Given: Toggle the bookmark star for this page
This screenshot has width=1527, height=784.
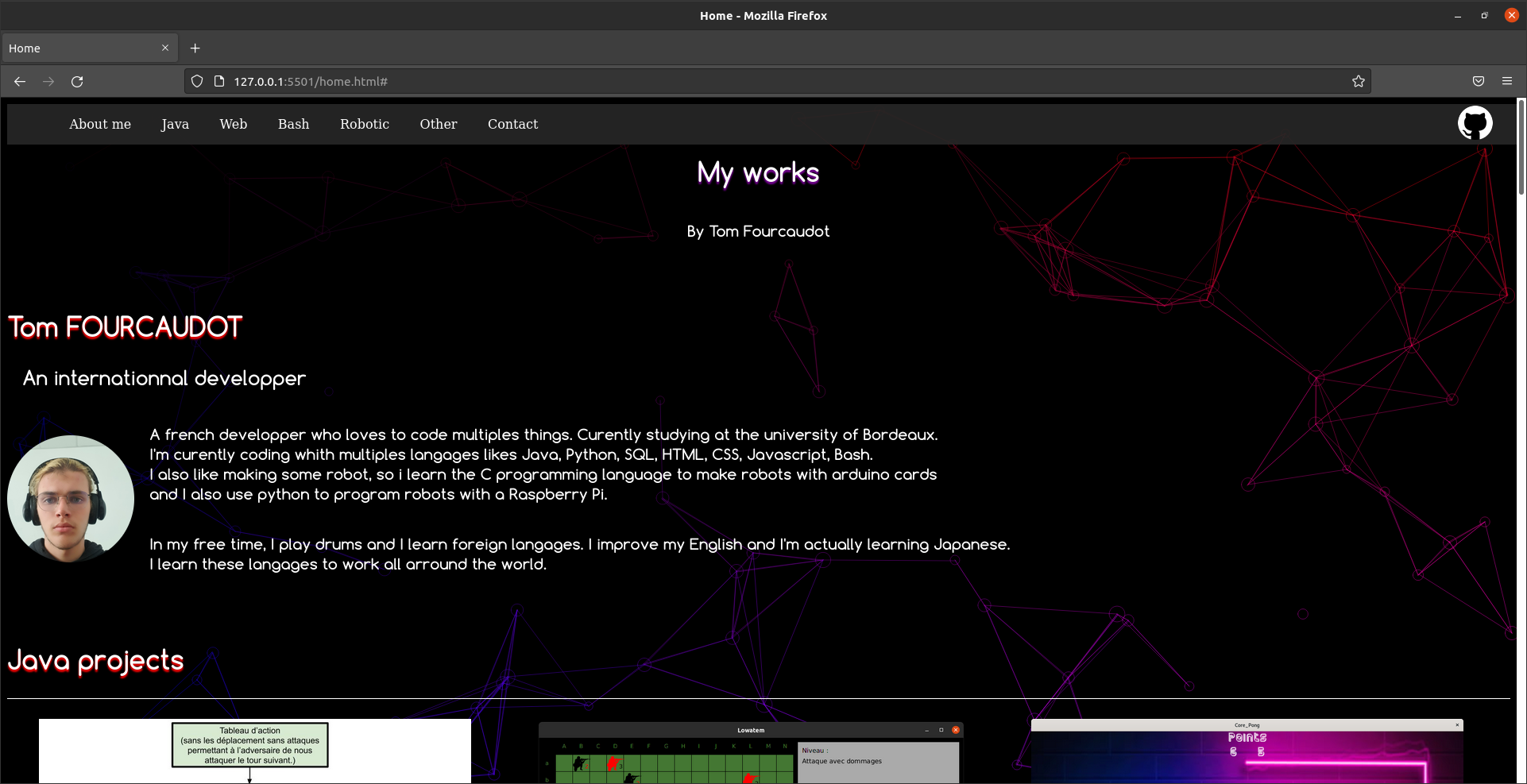Looking at the screenshot, I should pos(1358,80).
